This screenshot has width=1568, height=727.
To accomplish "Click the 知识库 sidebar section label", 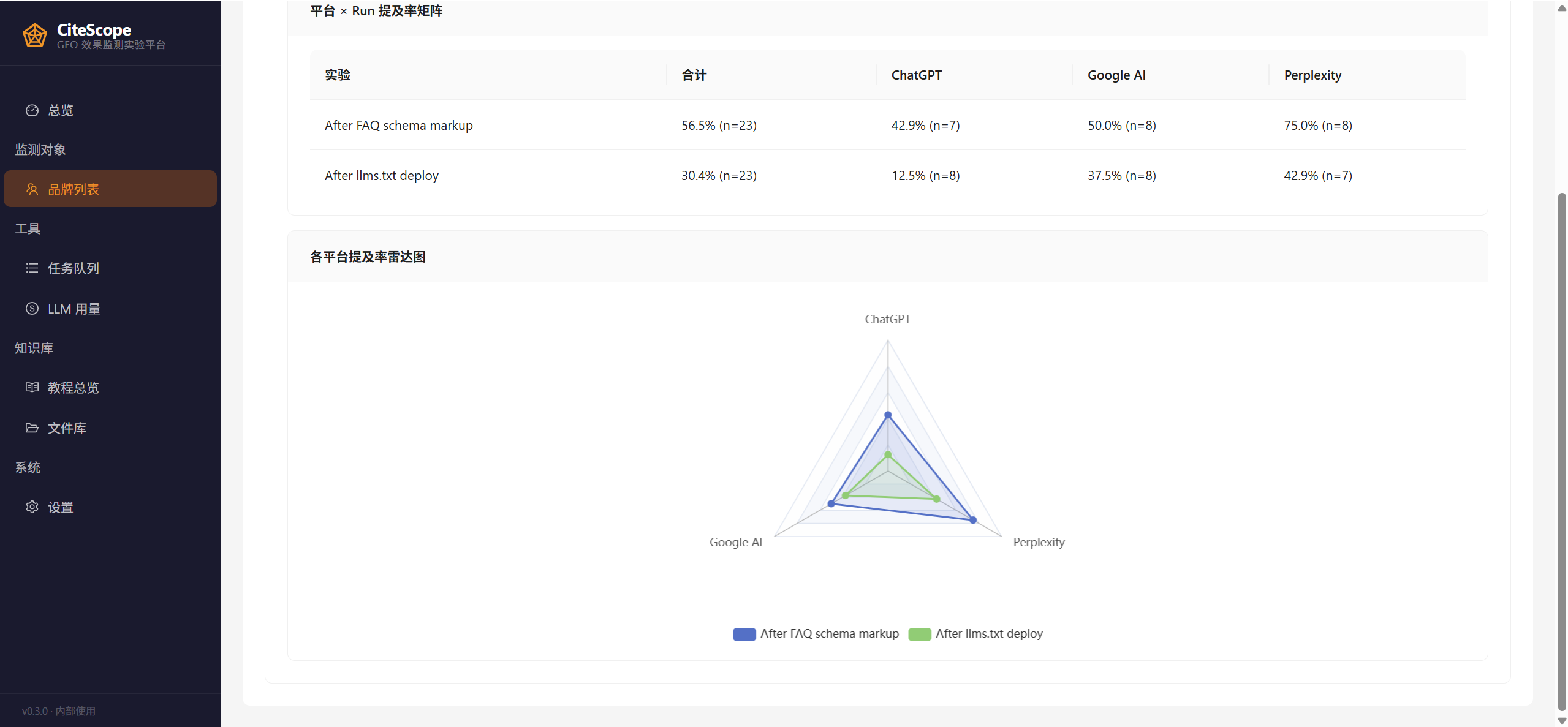I will 34,348.
